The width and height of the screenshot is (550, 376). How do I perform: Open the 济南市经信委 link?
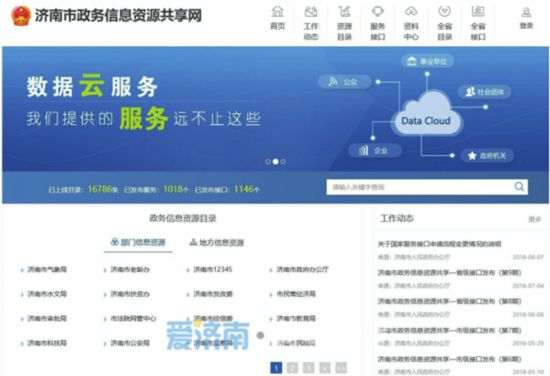tap(213, 318)
